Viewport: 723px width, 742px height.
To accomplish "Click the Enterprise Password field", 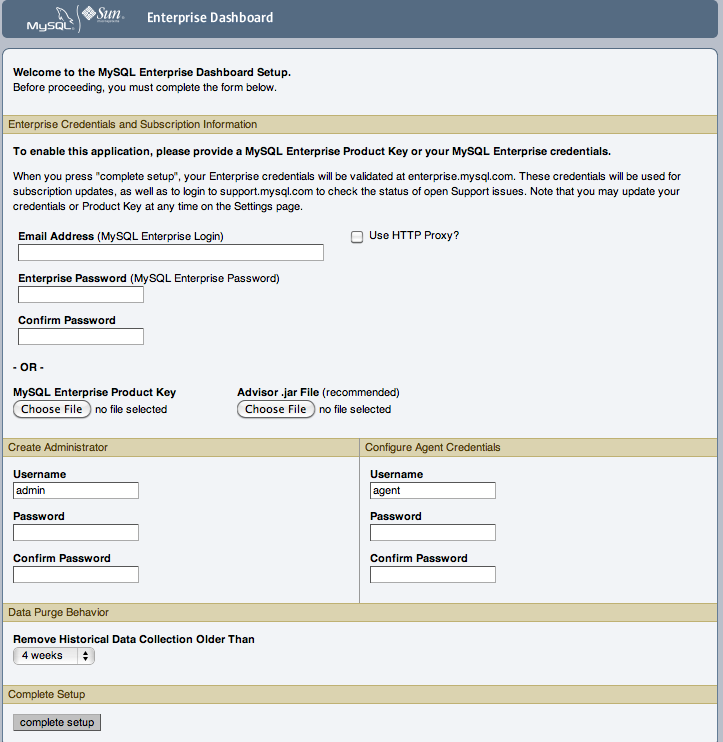I will pos(81,295).
